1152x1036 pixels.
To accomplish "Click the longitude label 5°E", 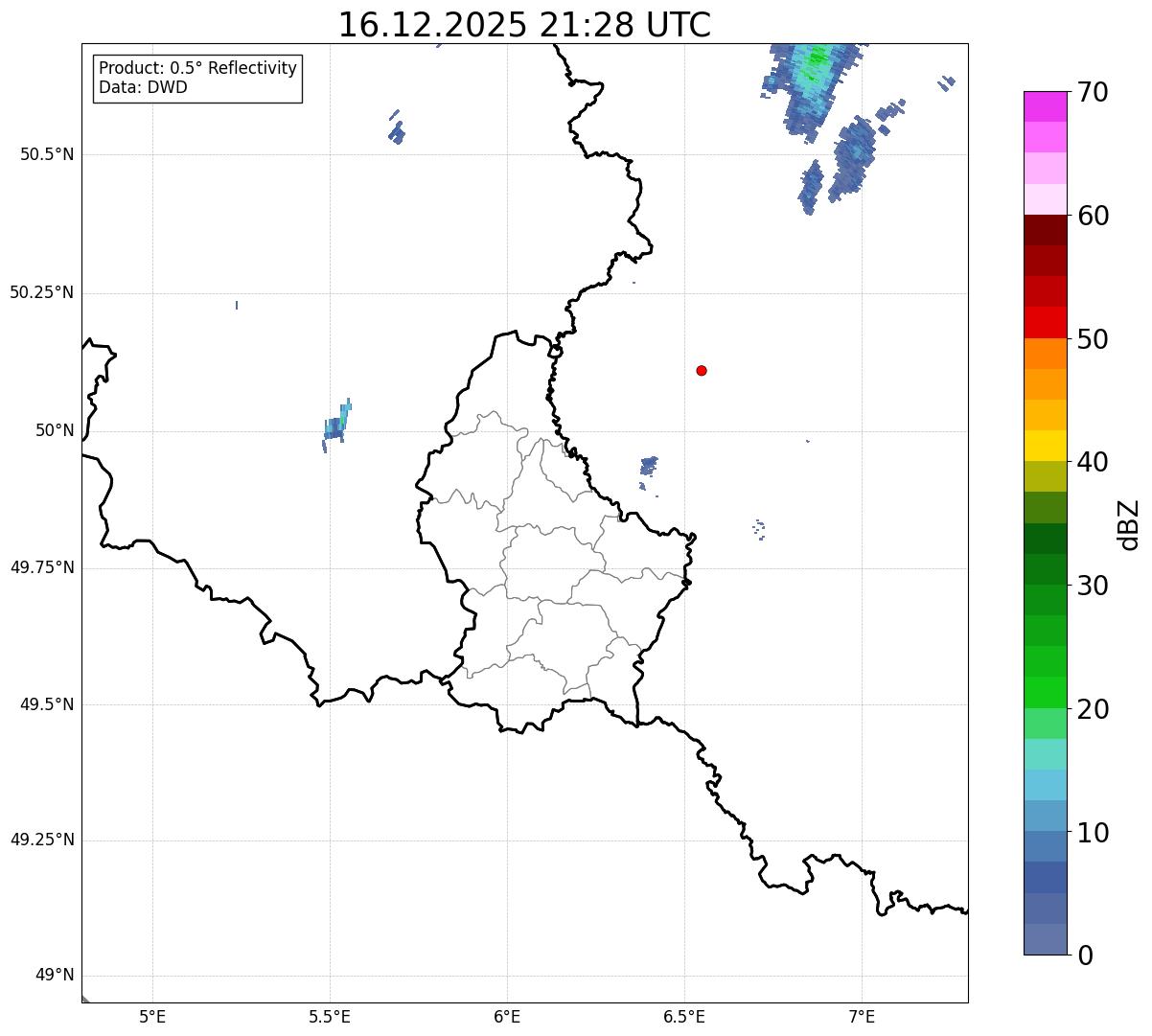I will (x=152, y=1016).
